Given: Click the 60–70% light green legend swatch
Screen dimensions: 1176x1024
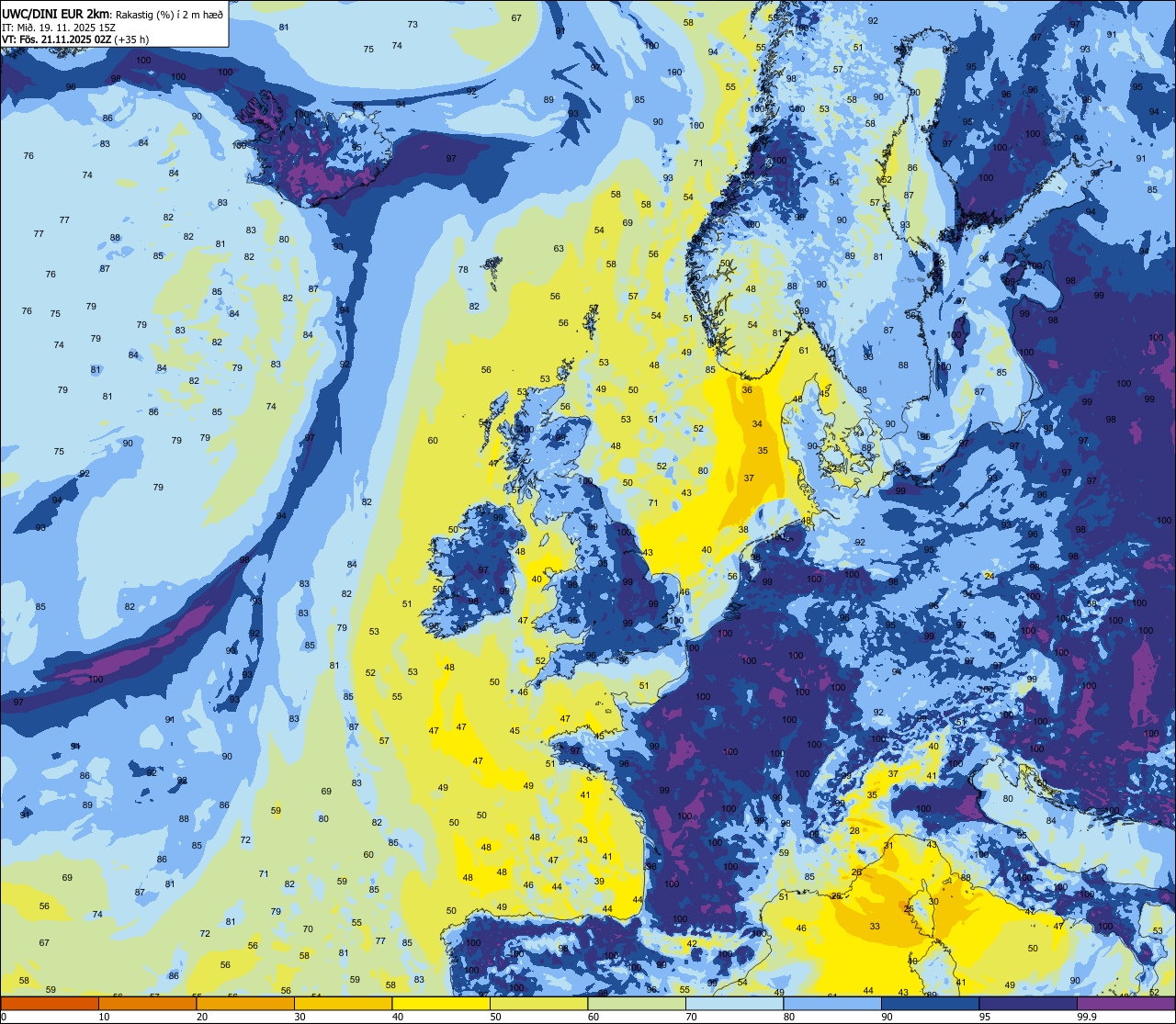Looking at the screenshot, I should 637,1004.
